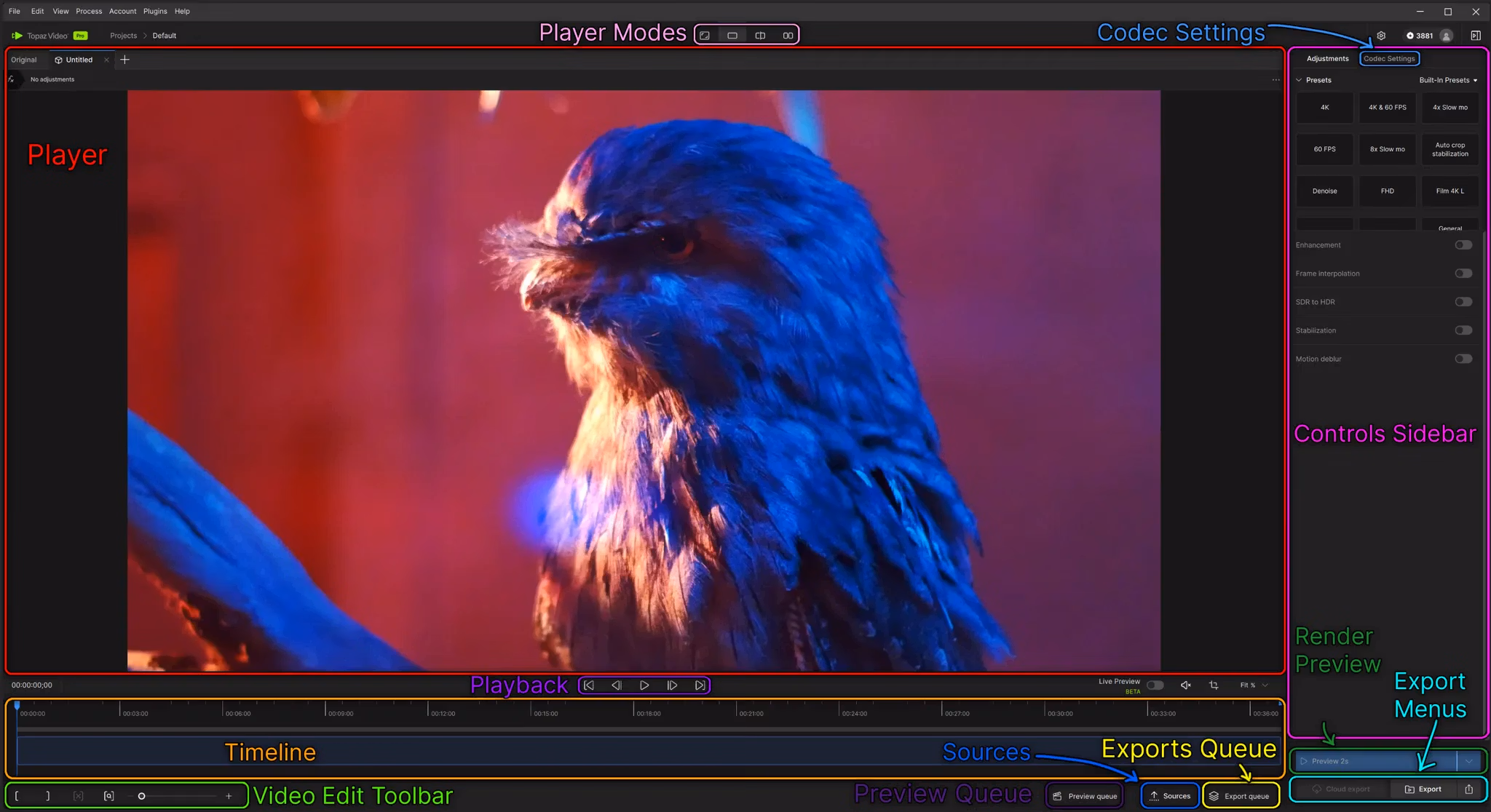The image size is (1491, 812).
Task: Open the Fit % zoom dropdown
Action: (1254, 685)
